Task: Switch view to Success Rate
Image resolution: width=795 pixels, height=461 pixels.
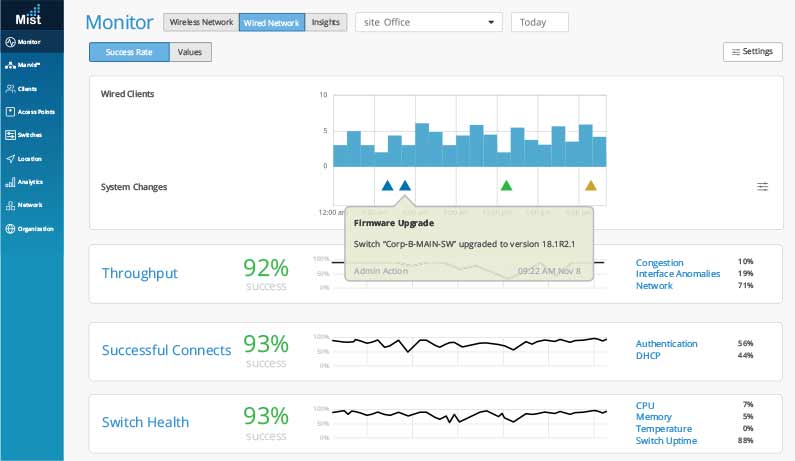Action: [129, 52]
